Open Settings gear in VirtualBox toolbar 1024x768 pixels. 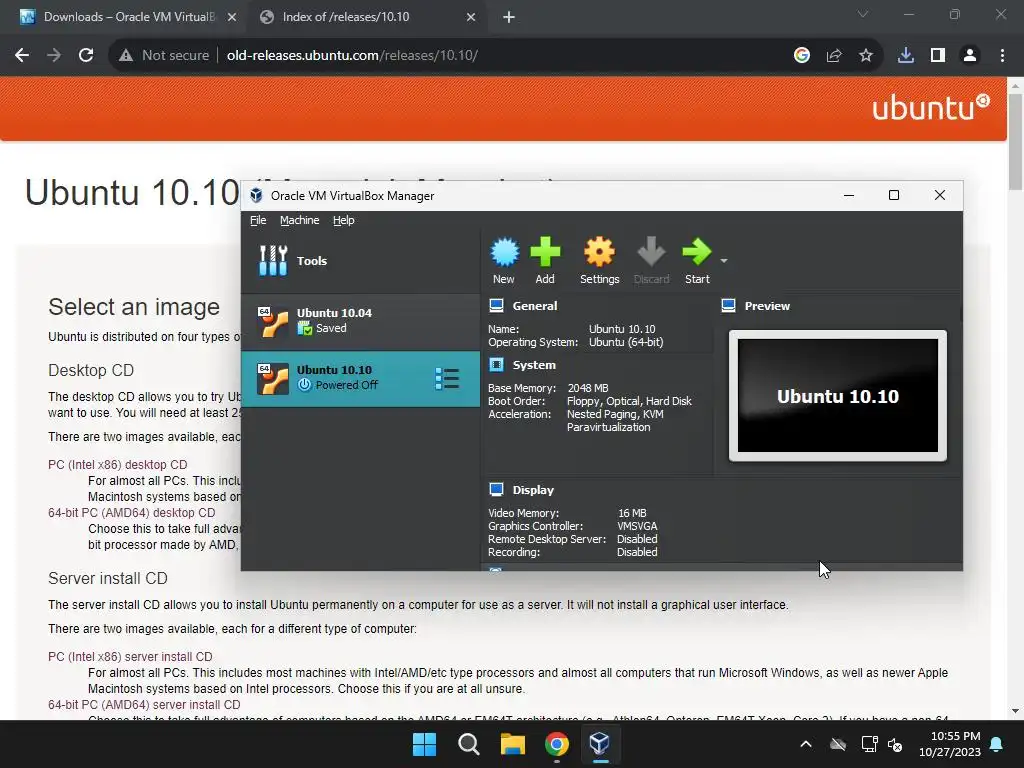599,253
